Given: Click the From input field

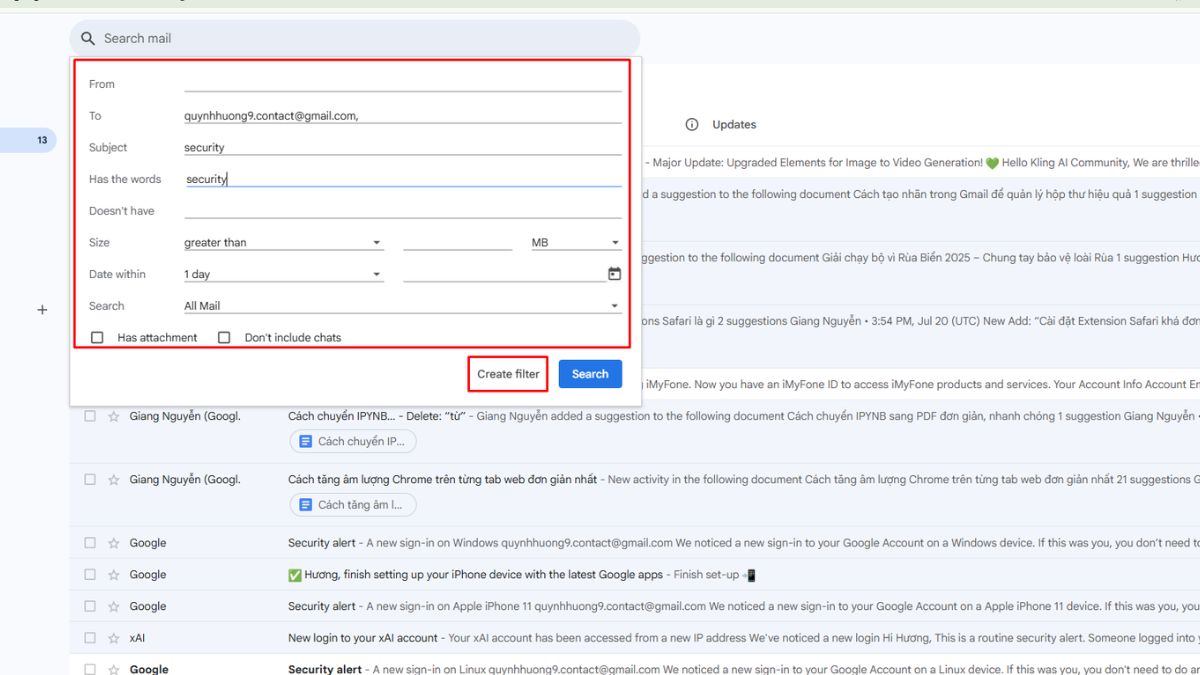Looking at the screenshot, I should (402, 84).
